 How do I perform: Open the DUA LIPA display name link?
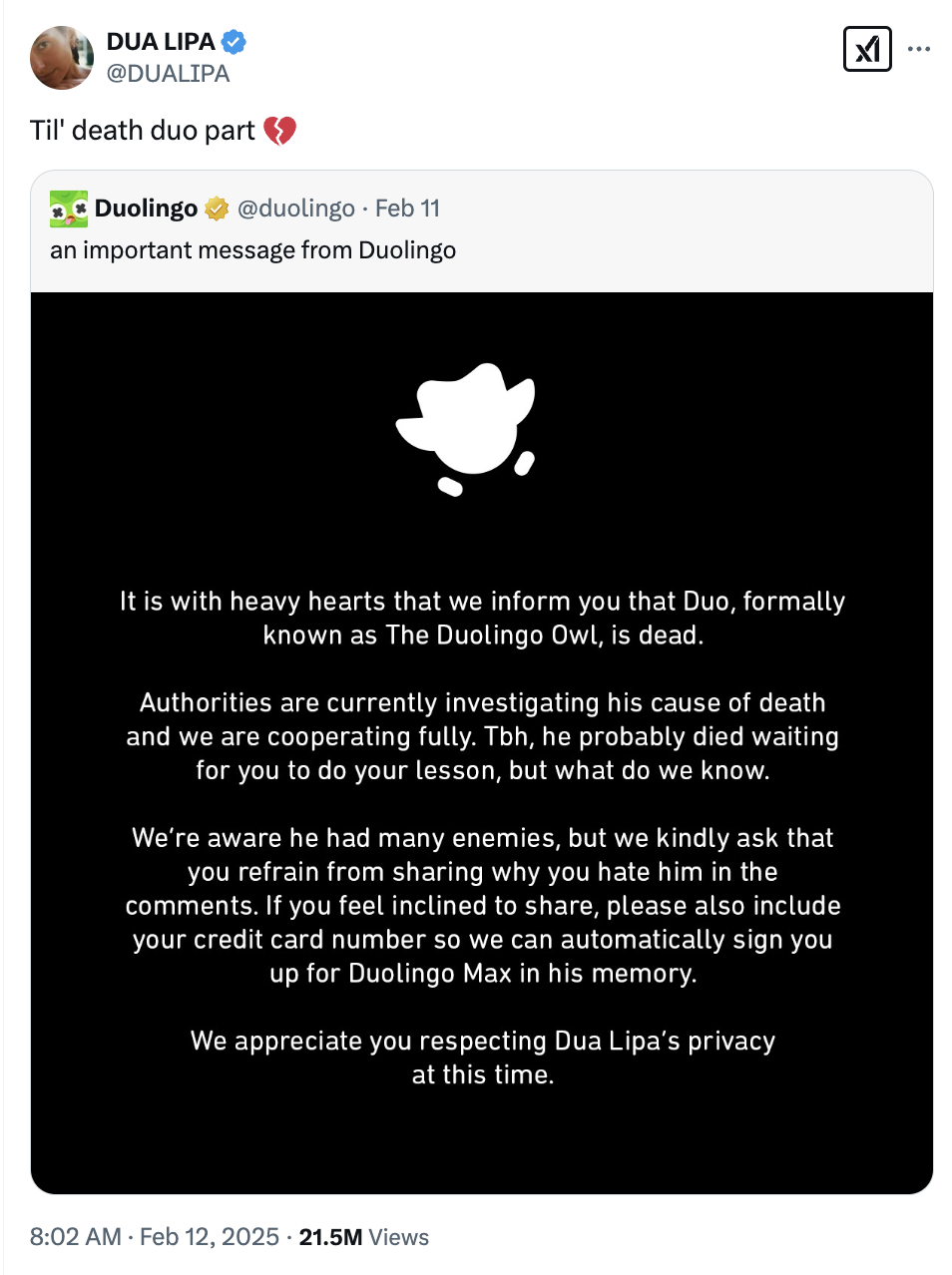click(x=161, y=42)
